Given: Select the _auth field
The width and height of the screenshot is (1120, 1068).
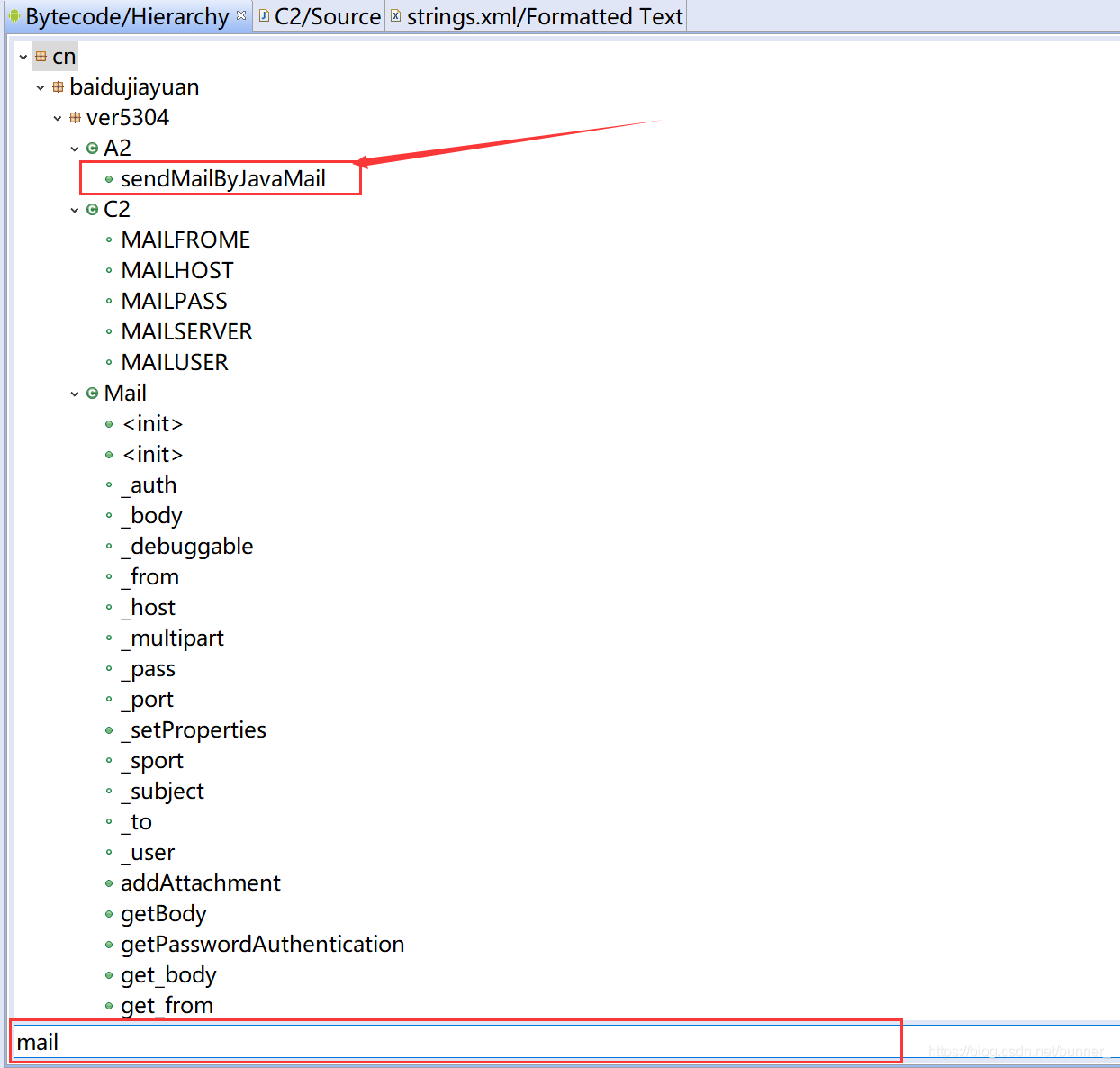Looking at the screenshot, I should pos(149,484).
